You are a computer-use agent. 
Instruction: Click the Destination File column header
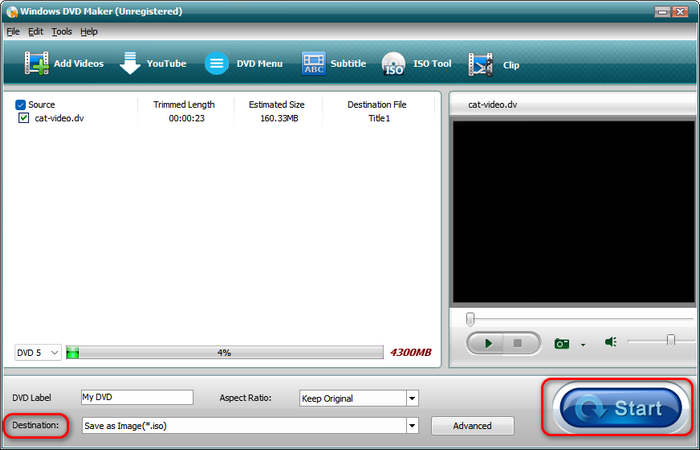(x=377, y=104)
